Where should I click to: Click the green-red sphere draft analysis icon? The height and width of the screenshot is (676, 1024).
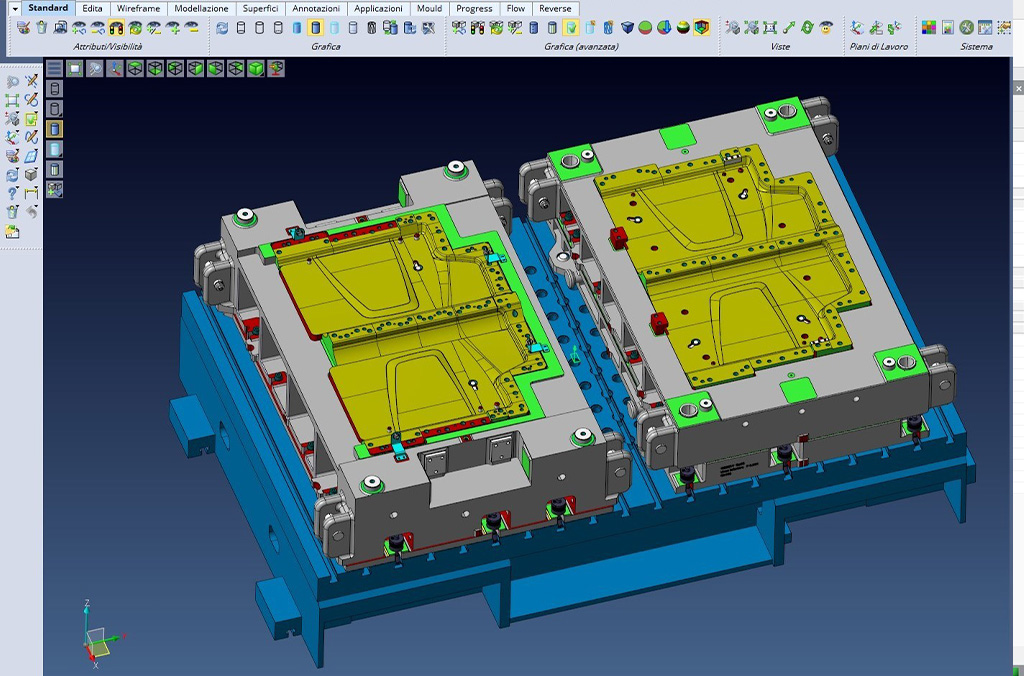click(x=645, y=28)
